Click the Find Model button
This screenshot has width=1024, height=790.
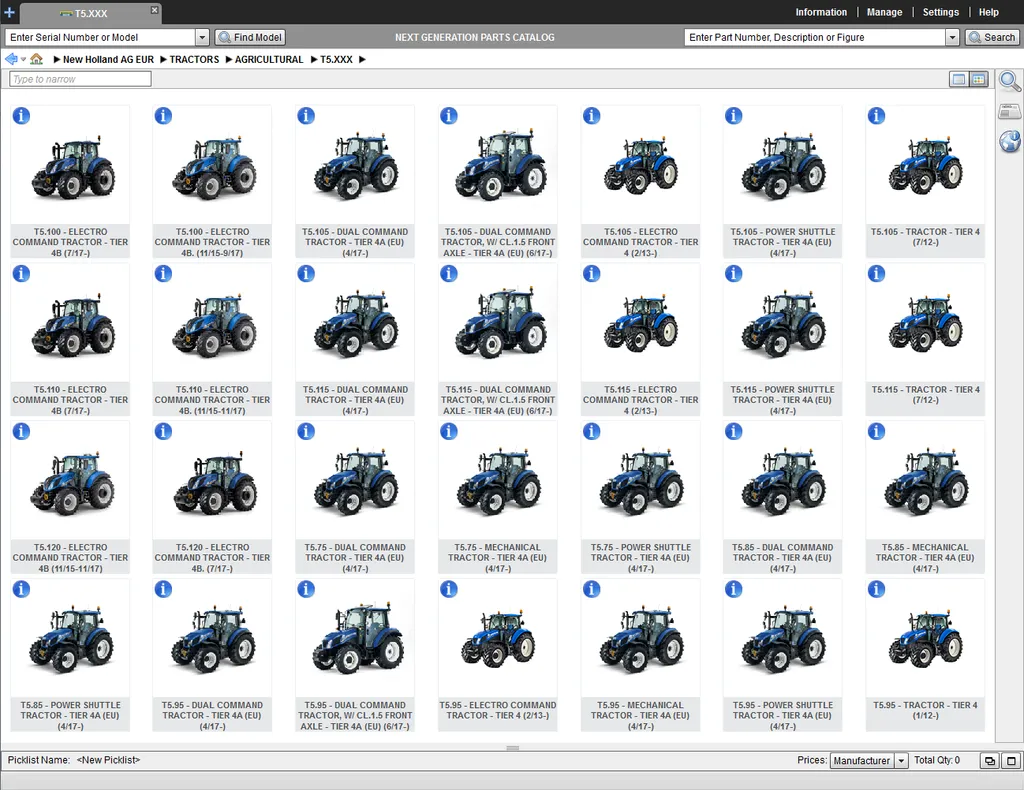250,38
